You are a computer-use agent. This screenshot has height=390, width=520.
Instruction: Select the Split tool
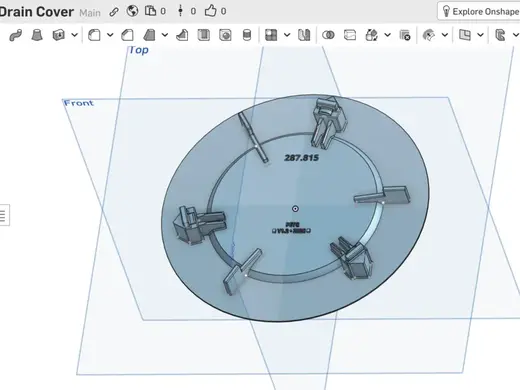coord(350,35)
